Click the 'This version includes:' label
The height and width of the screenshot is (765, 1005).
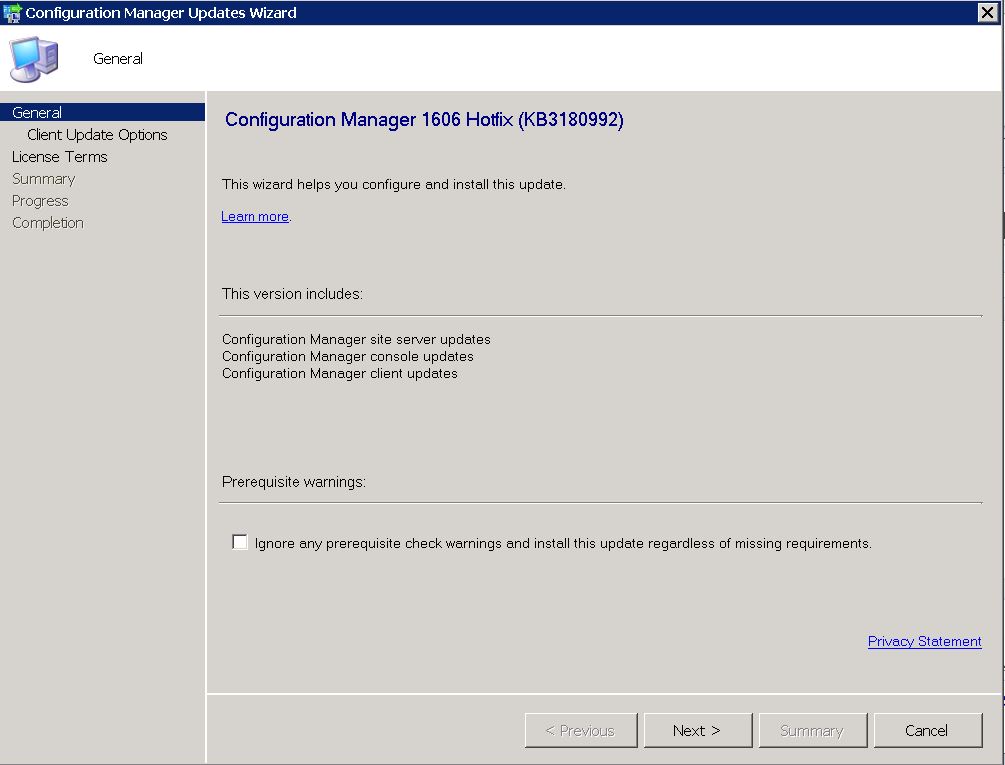292,294
